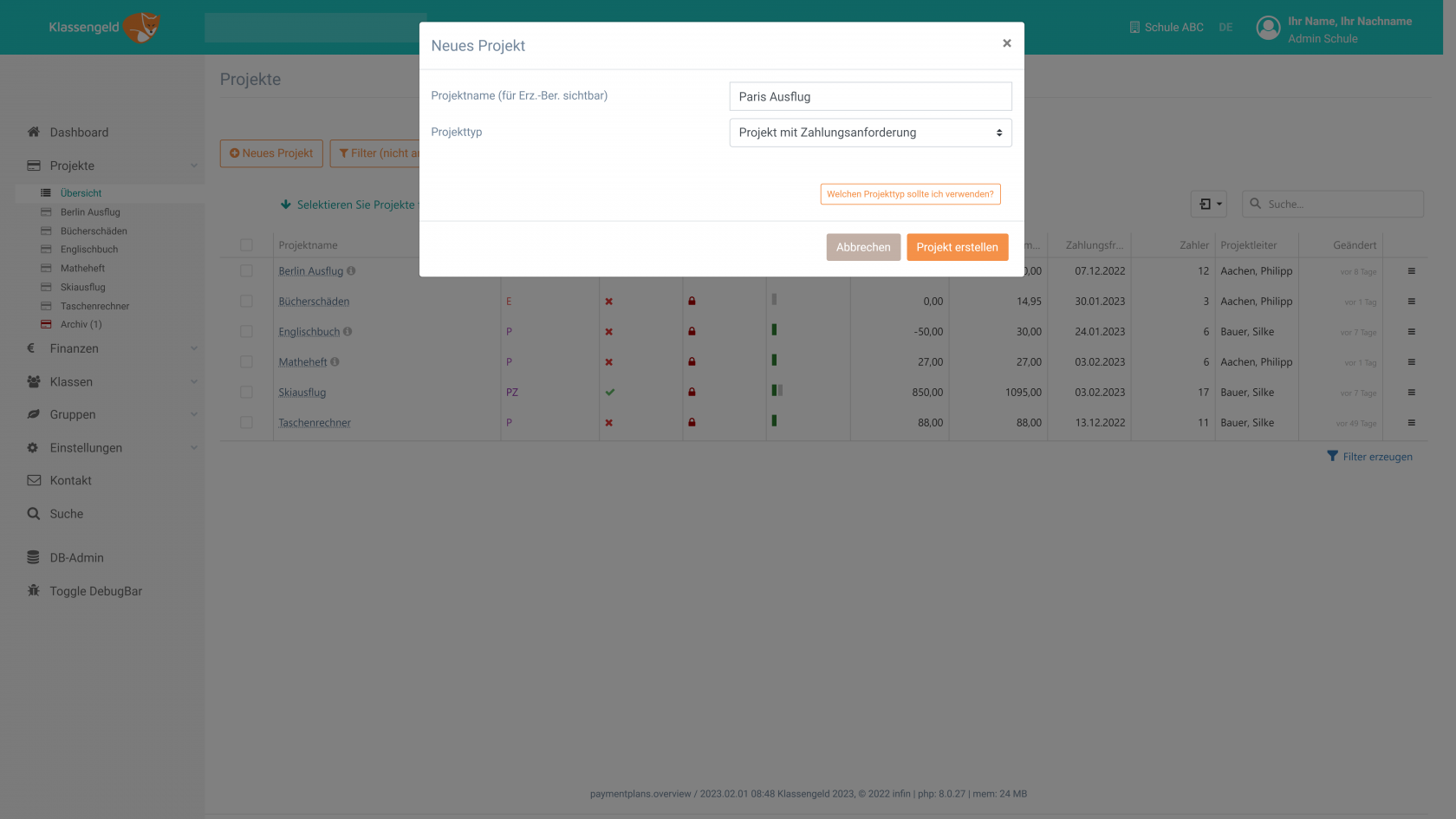Click the Finanzen euro icon
Screen dimensions: 1456x819
(31, 348)
